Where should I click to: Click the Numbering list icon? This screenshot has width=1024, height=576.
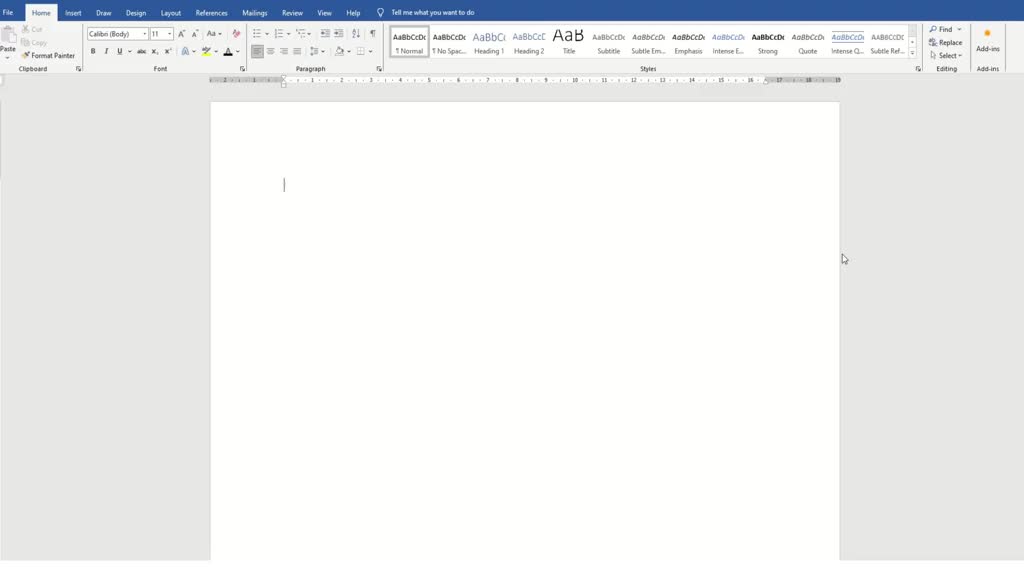click(279, 33)
